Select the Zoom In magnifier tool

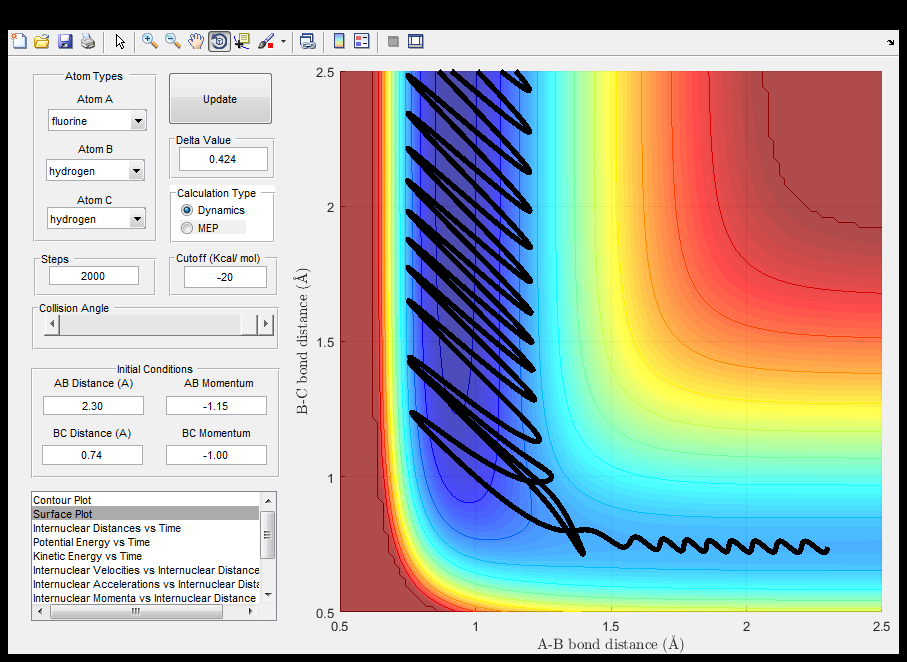(x=150, y=41)
